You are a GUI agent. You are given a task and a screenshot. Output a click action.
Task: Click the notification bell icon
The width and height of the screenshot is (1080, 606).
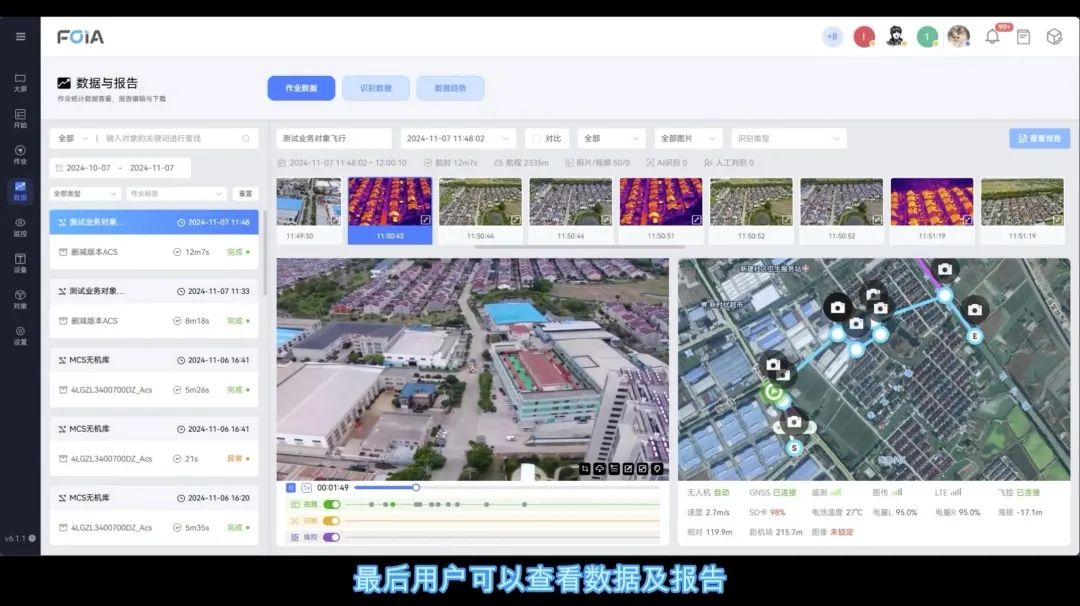[992, 37]
